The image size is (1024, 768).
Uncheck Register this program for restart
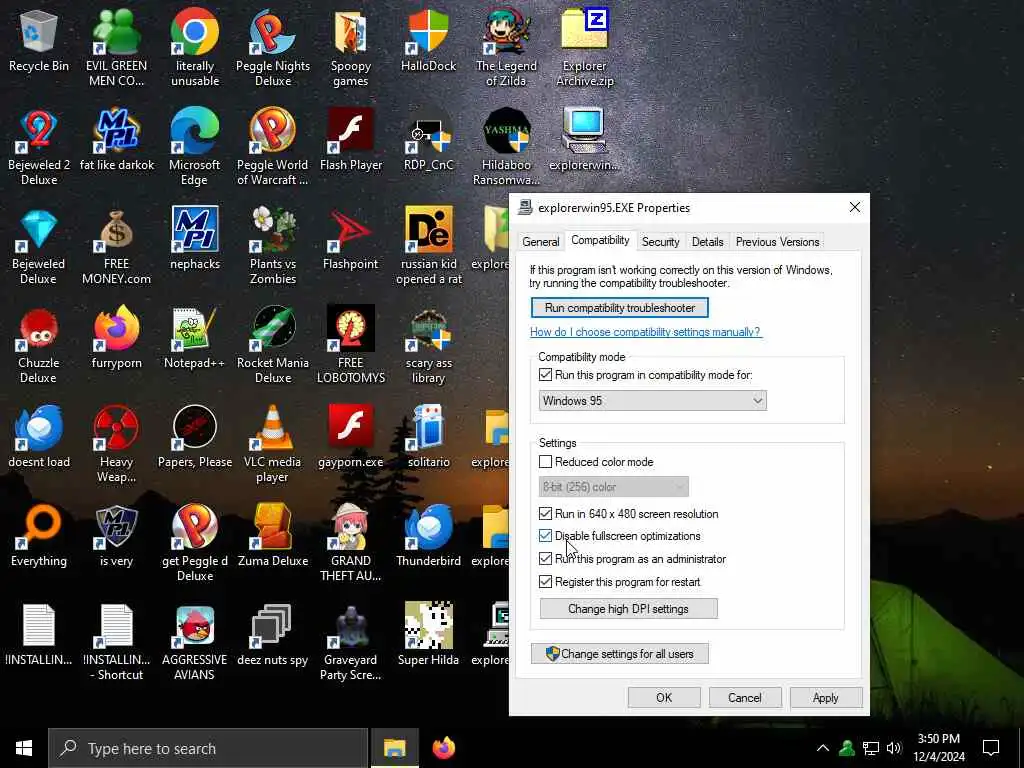(545, 582)
